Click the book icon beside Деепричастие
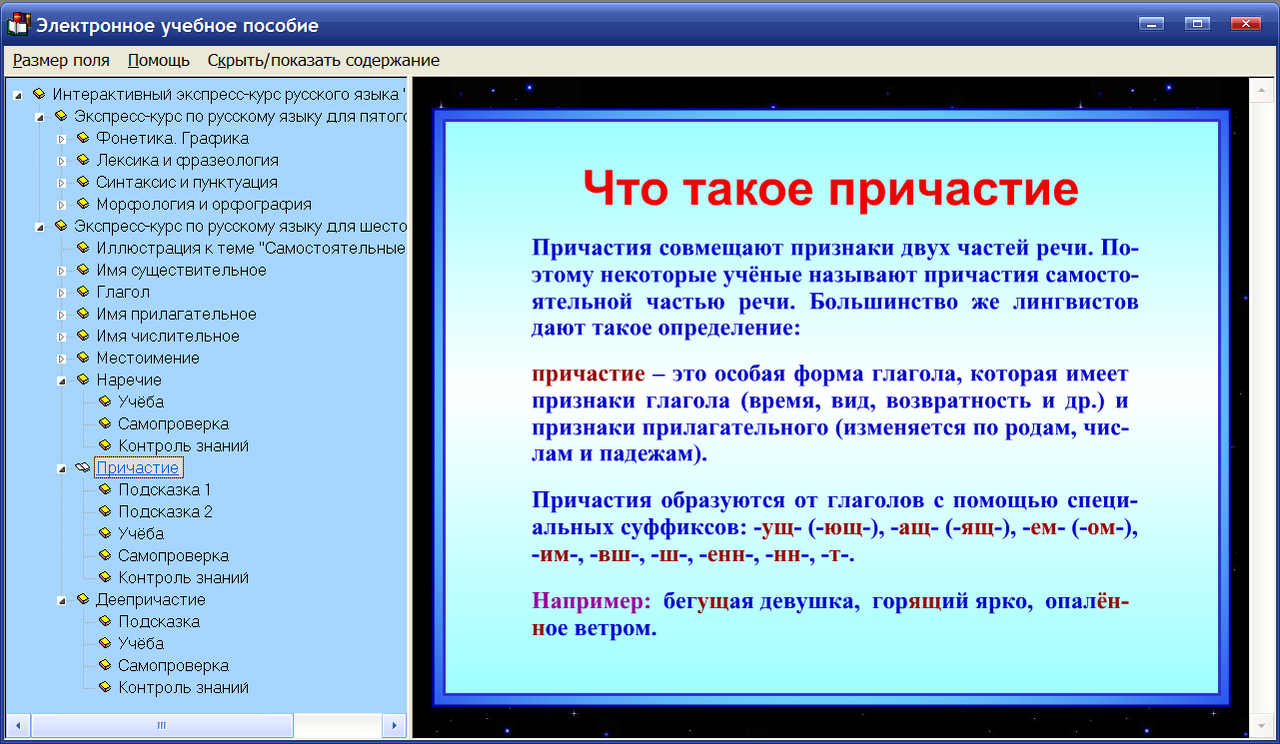The width and height of the screenshot is (1280, 744). [x=81, y=599]
